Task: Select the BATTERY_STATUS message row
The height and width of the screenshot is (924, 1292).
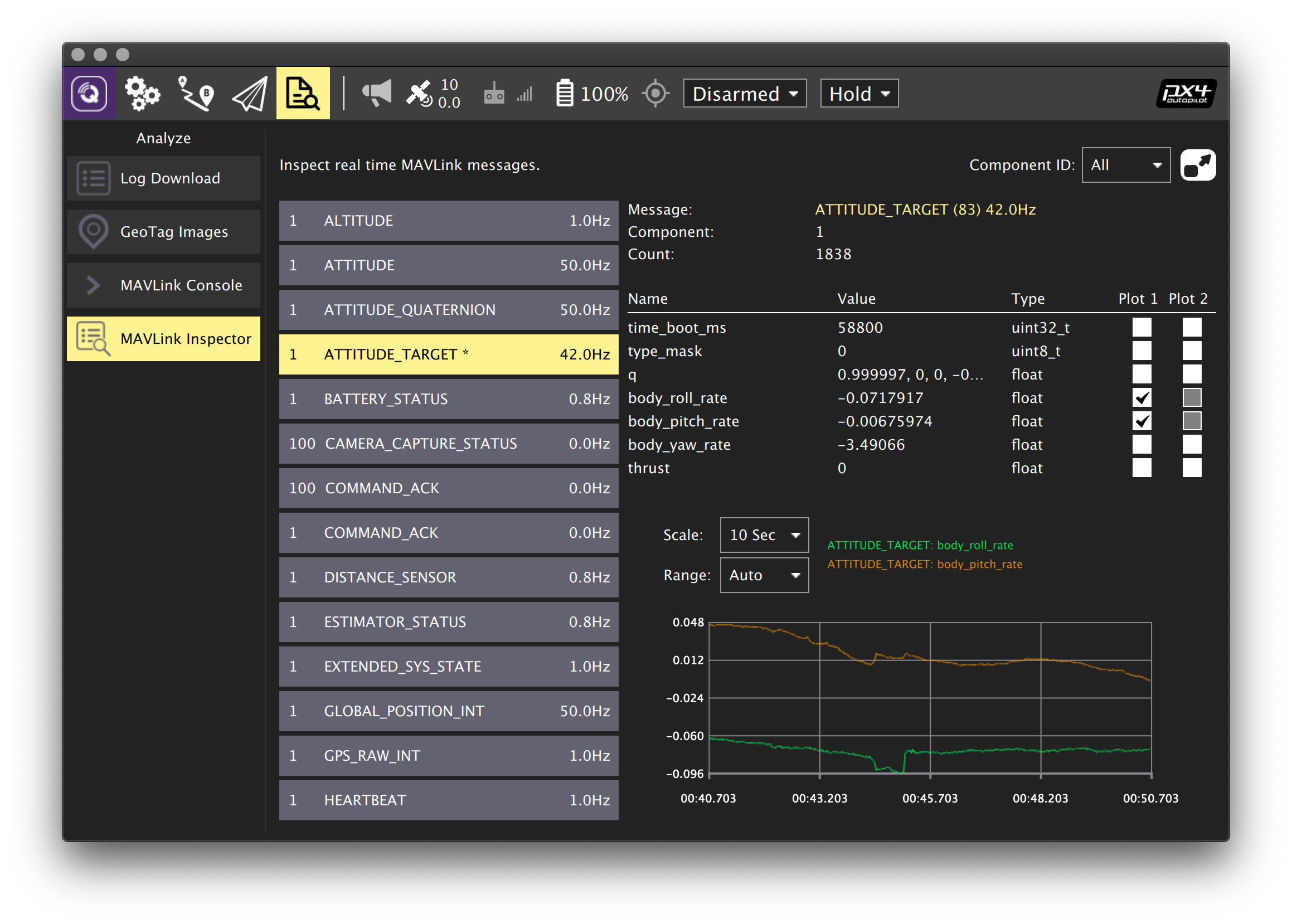Action: point(448,399)
